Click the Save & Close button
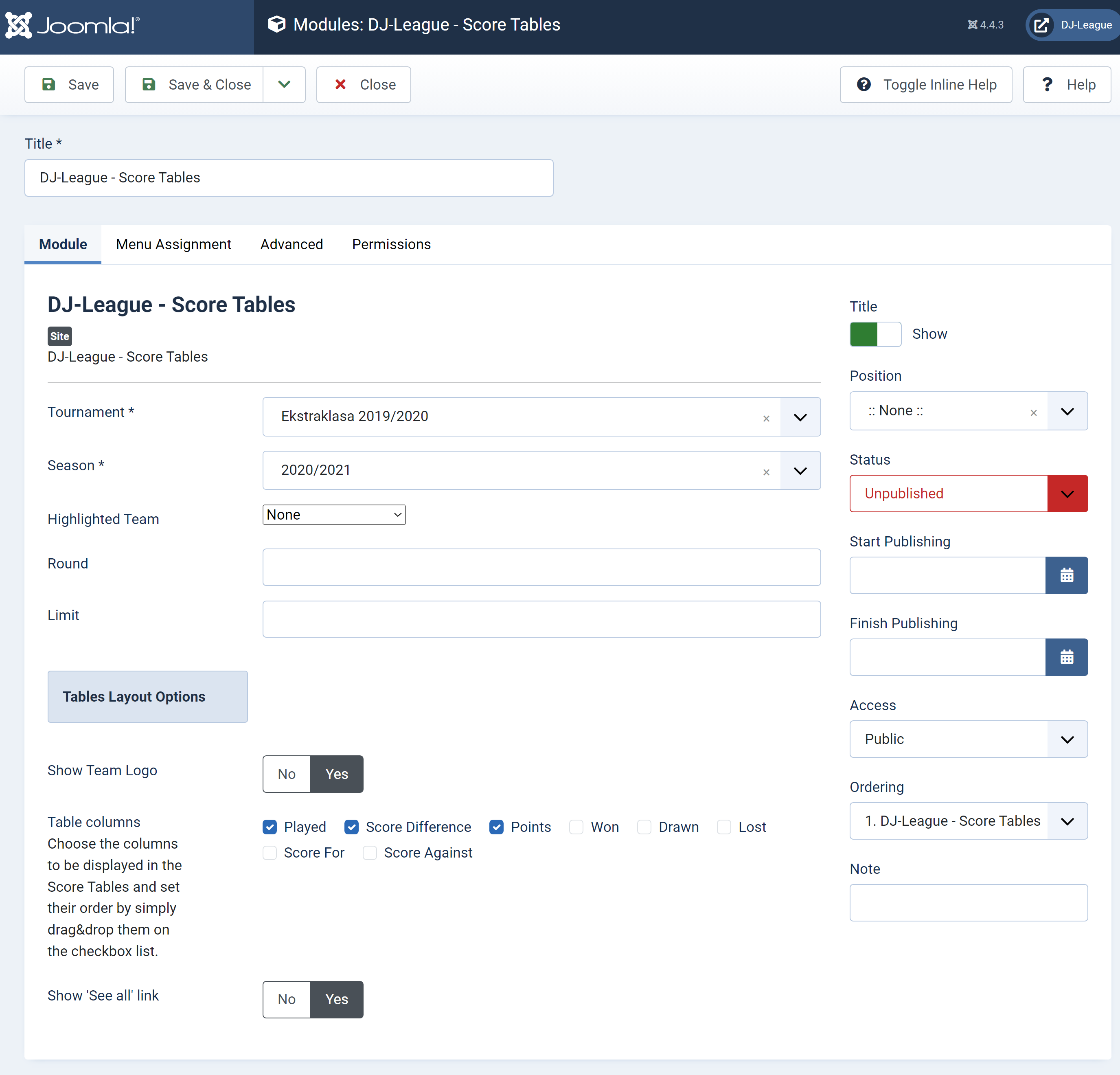 [x=194, y=85]
